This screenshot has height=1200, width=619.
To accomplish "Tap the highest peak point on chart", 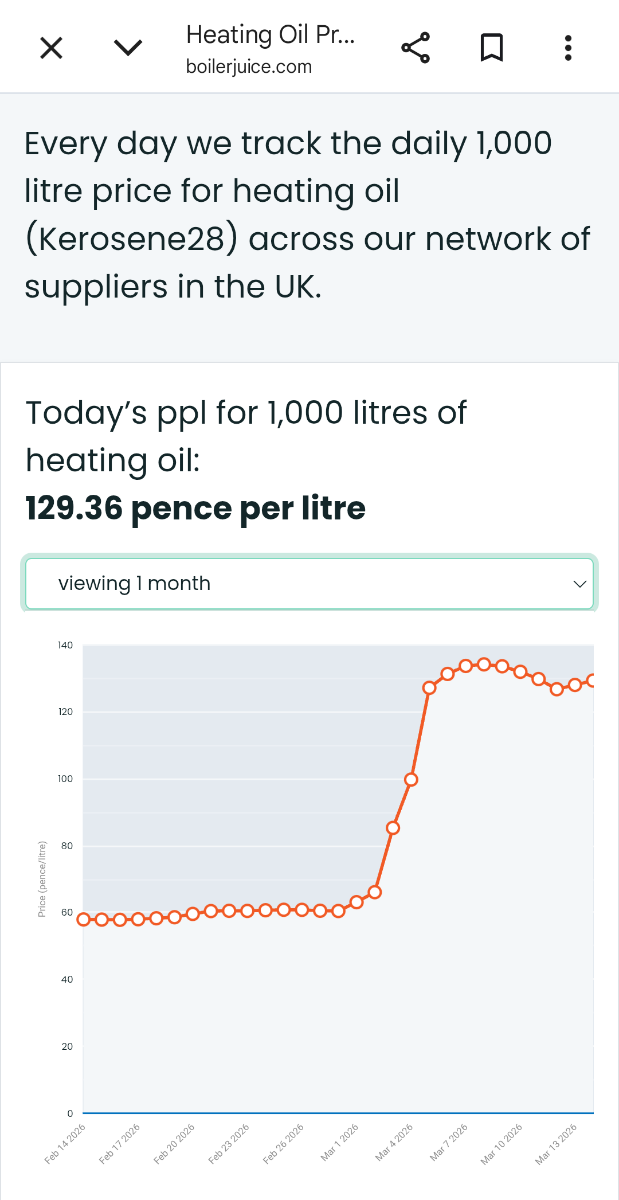I will 484,664.
